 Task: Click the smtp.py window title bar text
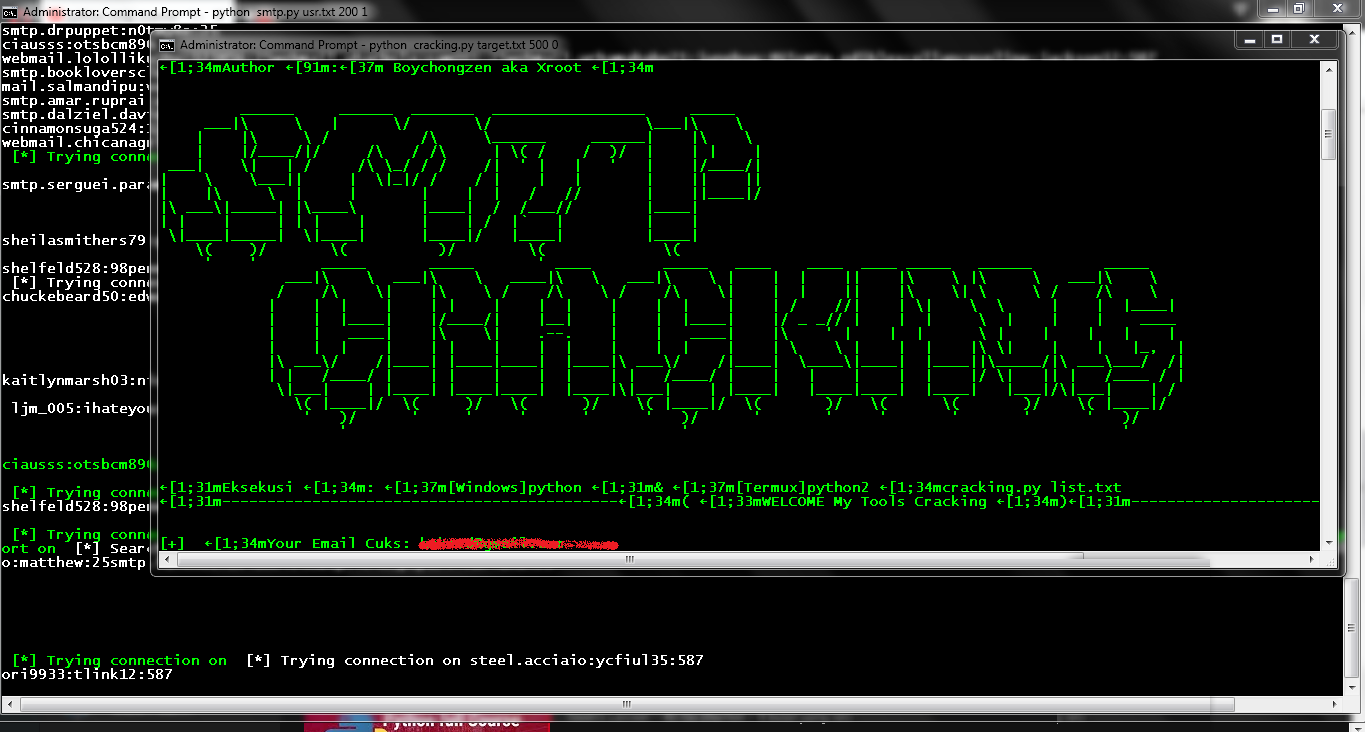195,12
